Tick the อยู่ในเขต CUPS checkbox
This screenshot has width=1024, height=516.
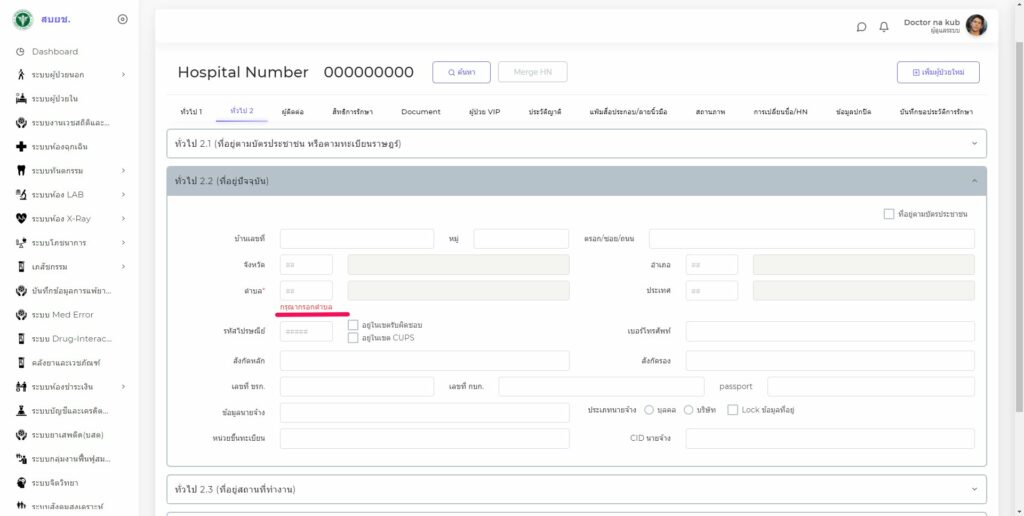pyautogui.click(x=354, y=338)
